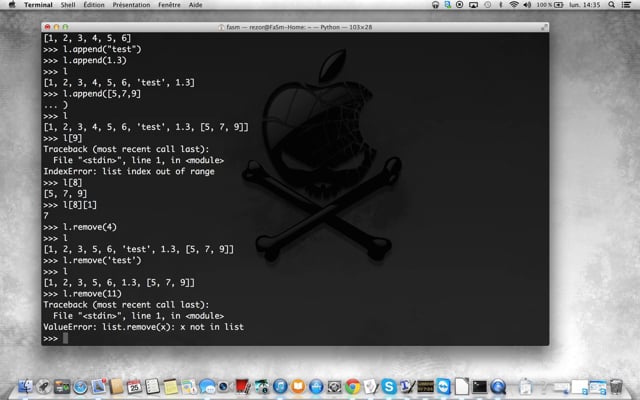Open the Trash in the Dock

coord(616,386)
